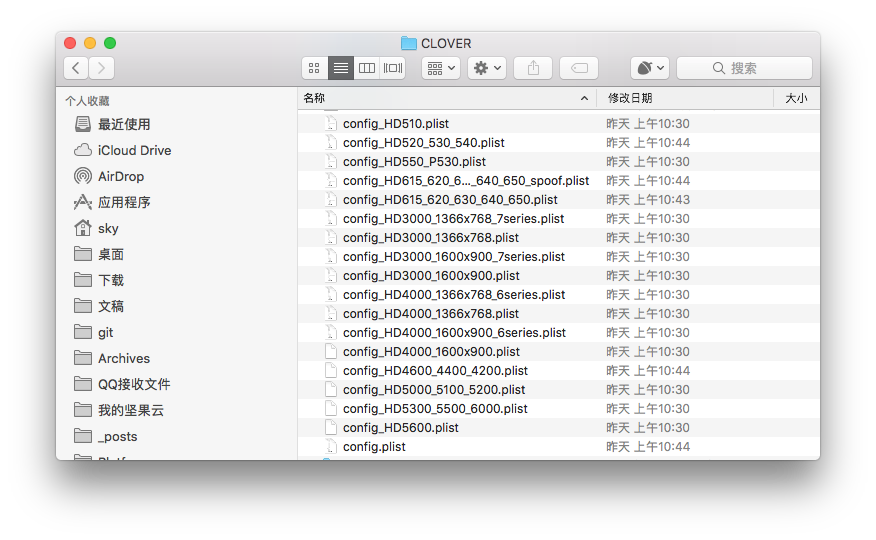Image resolution: width=876 pixels, height=540 pixels.
Task: Switch to column view
Action: tap(366, 68)
